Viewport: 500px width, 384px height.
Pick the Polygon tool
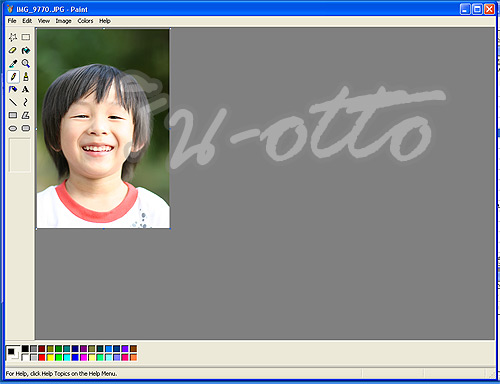pos(26,115)
